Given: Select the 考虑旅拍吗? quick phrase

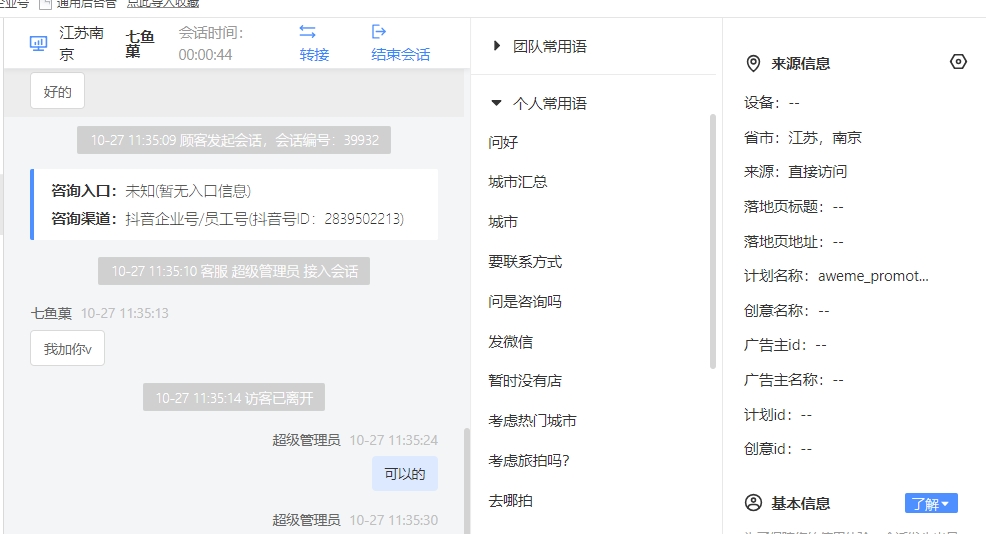Looking at the screenshot, I should pyautogui.click(x=529, y=460).
